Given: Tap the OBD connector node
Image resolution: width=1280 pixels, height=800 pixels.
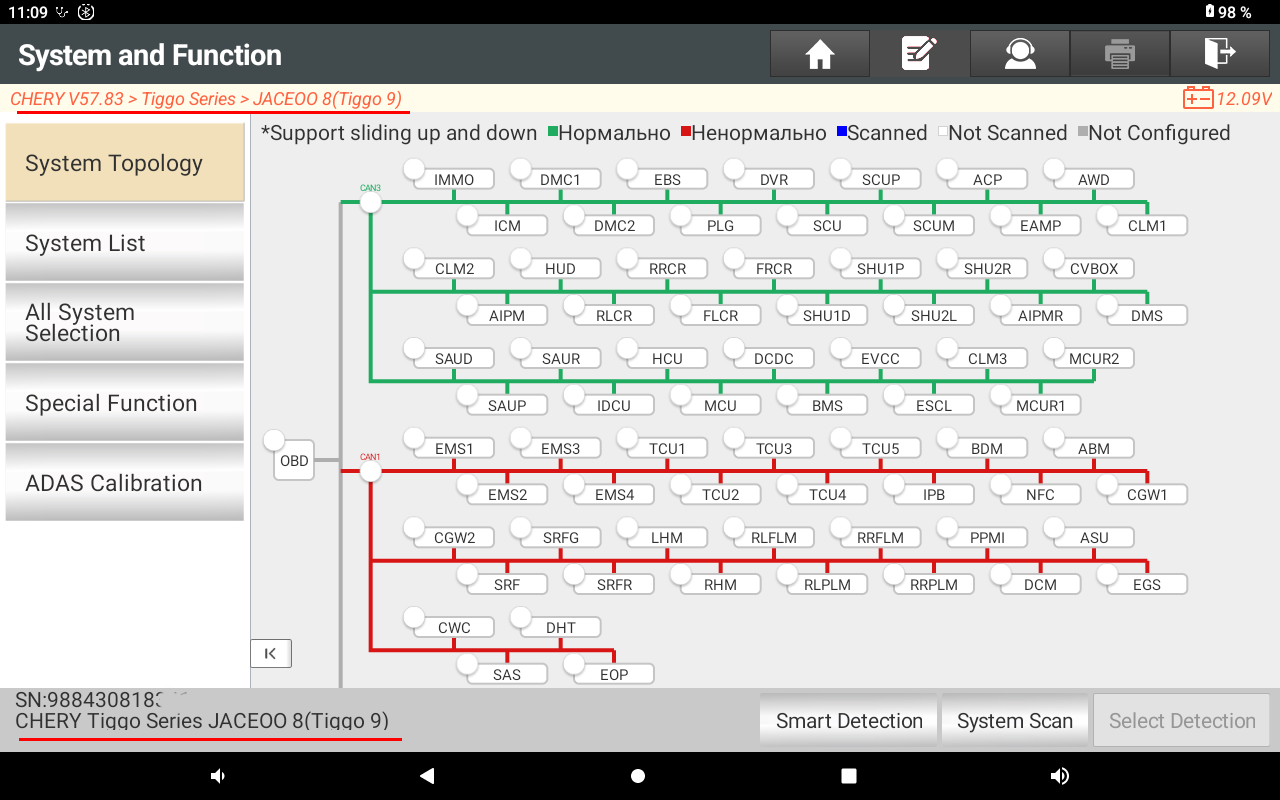Looking at the screenshot, I should [x=294, y=461].
